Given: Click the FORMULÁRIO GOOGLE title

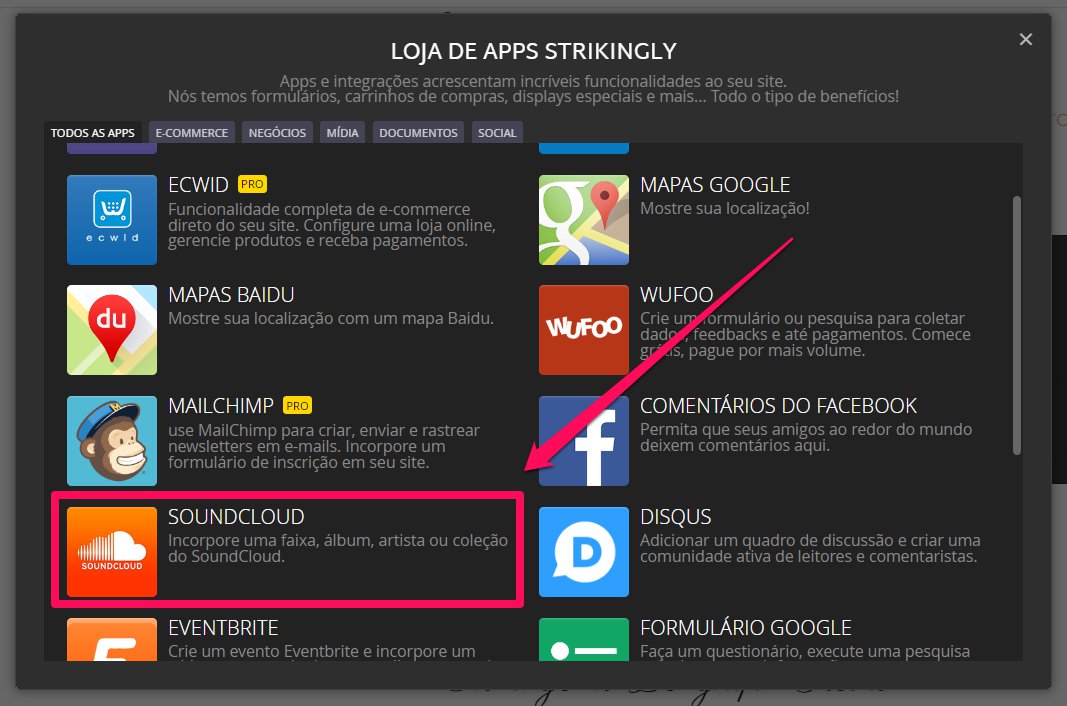Looking at the screenshot, I should tap(746, 628).
